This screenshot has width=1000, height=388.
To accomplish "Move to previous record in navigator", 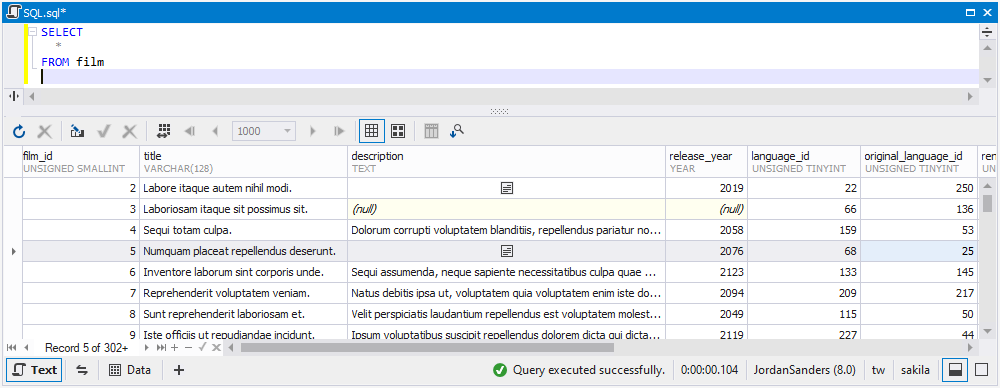I will [x=26, y=348].
